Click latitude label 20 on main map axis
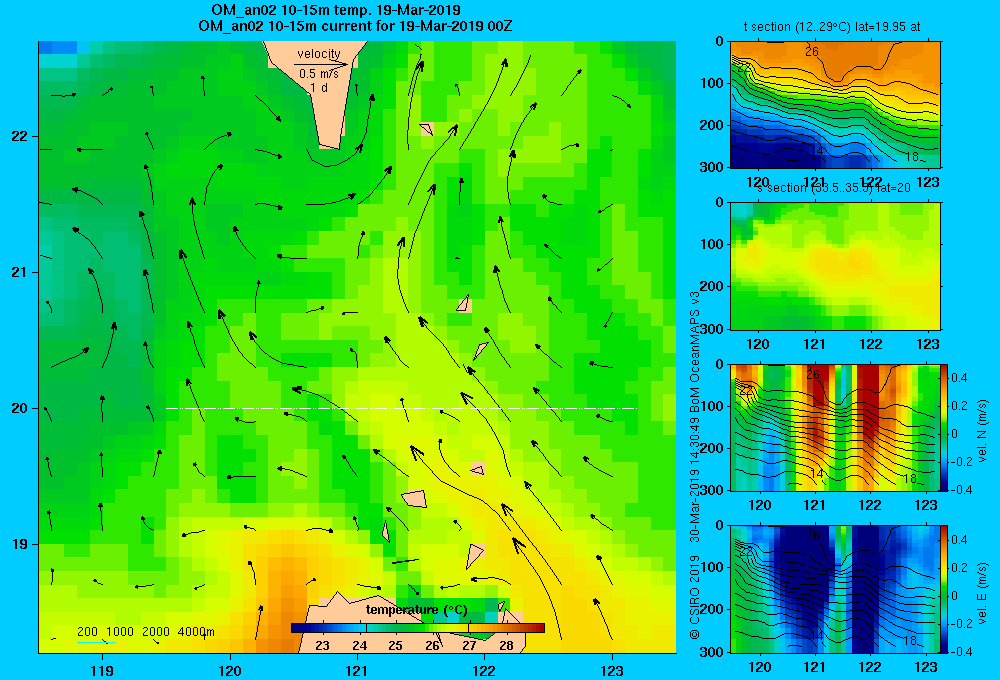Viewport: 1000px width, 680px height. coord(20,408)
